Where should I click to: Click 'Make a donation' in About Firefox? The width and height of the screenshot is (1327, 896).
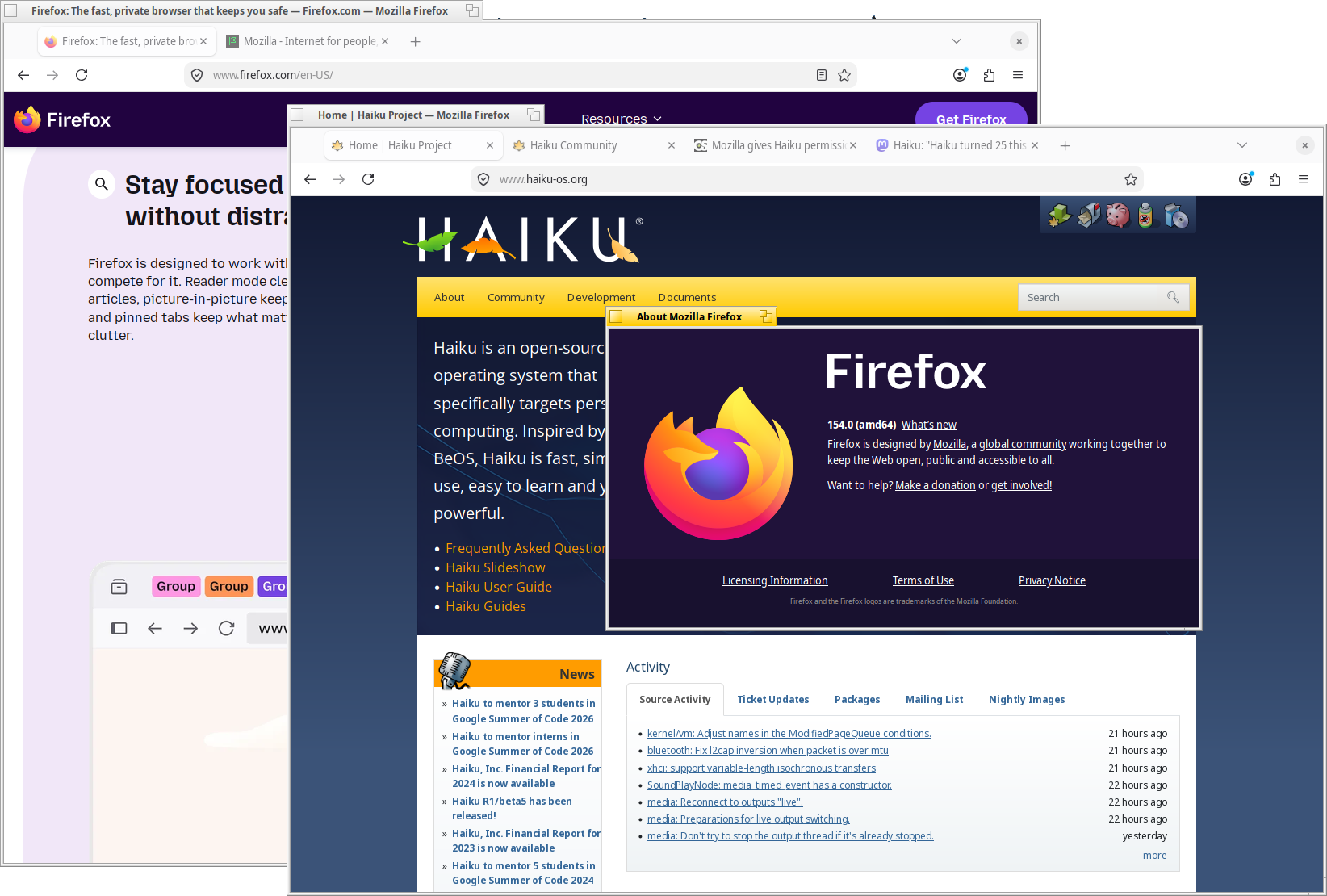935,485
